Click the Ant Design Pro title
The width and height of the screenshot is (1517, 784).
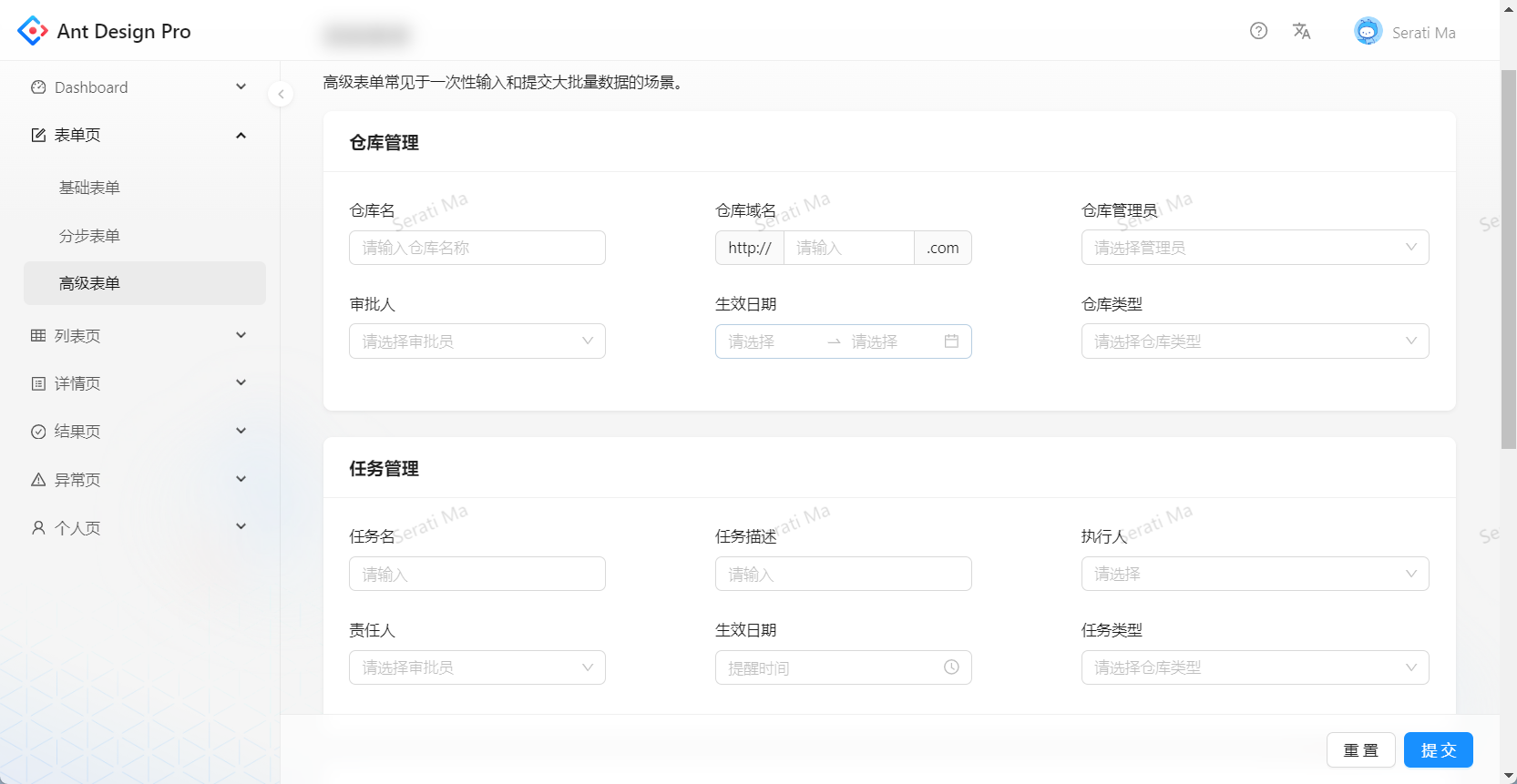point(124,31)
